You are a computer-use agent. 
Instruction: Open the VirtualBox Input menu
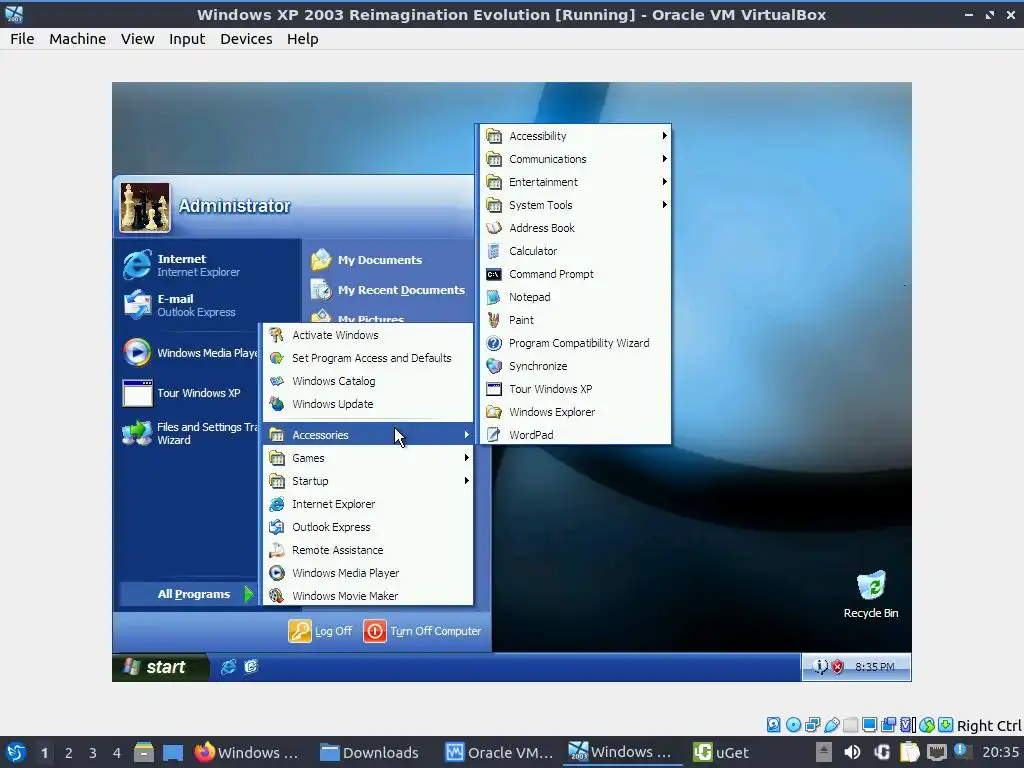[187, 39]
